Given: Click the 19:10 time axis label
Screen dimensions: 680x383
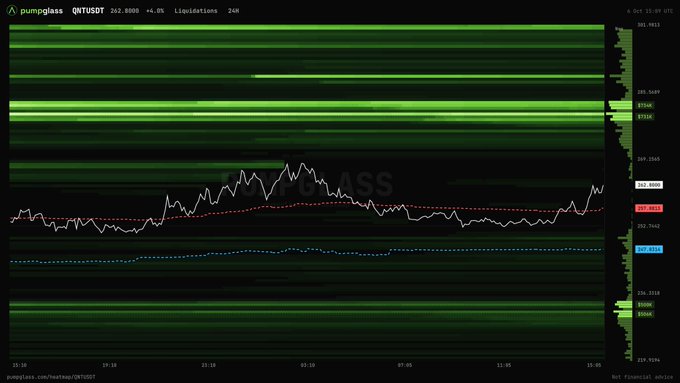Looking at the screenshot, I should click(x=109, y=365).
